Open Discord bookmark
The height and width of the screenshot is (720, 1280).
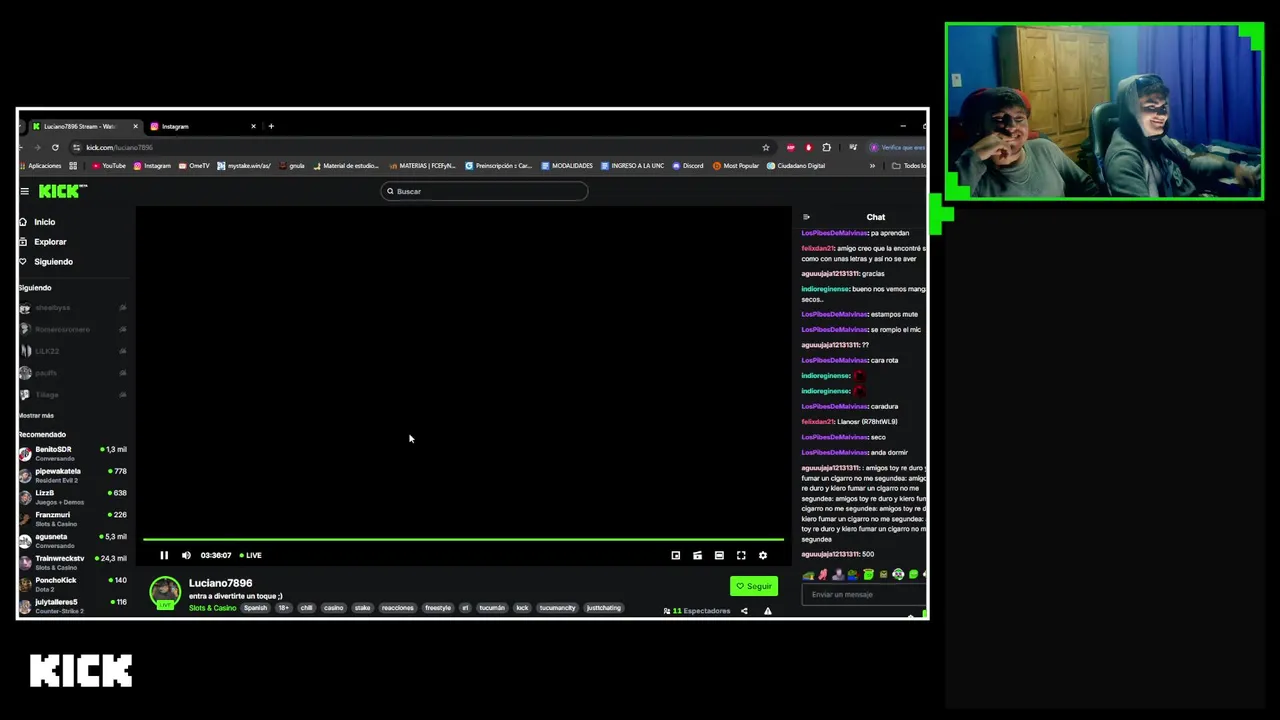[x=688, y=166]
